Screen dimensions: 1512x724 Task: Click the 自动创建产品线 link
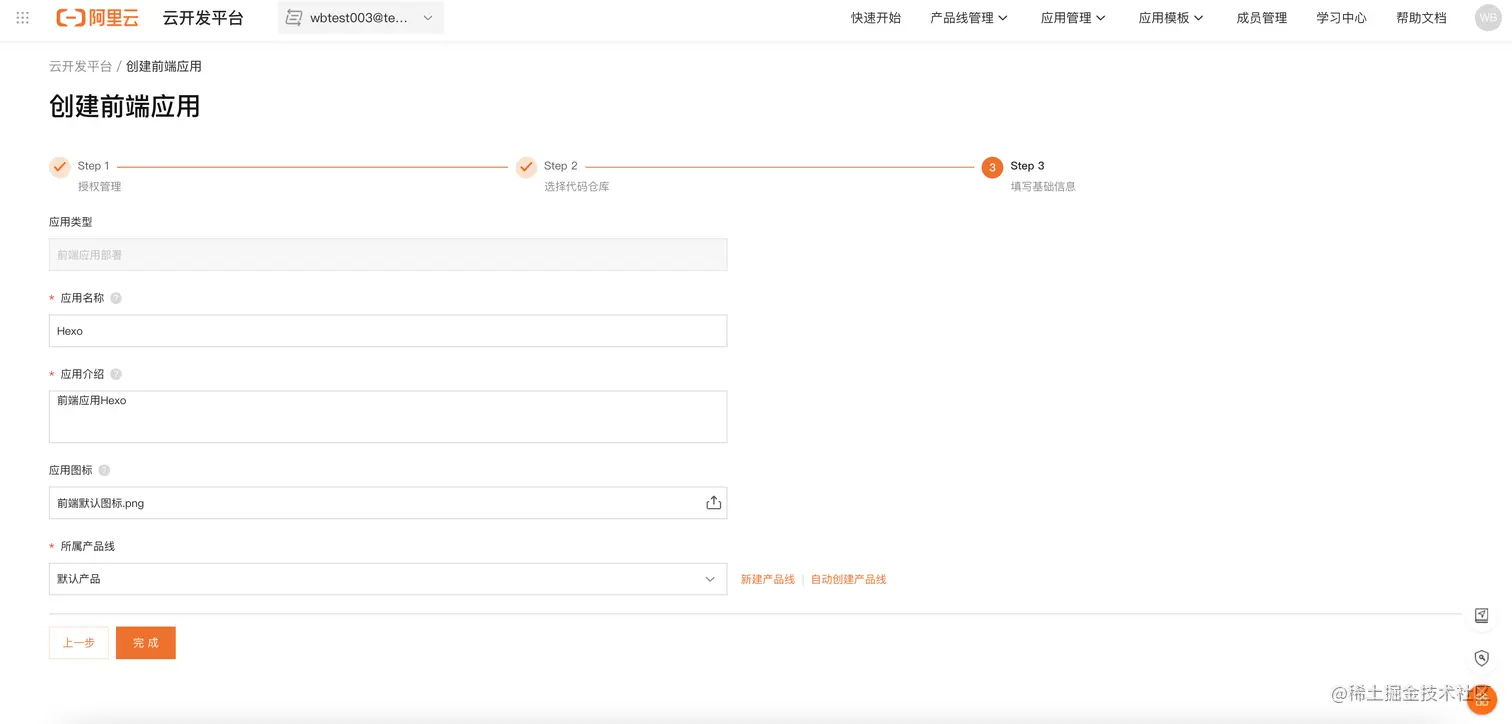point(848,579)
